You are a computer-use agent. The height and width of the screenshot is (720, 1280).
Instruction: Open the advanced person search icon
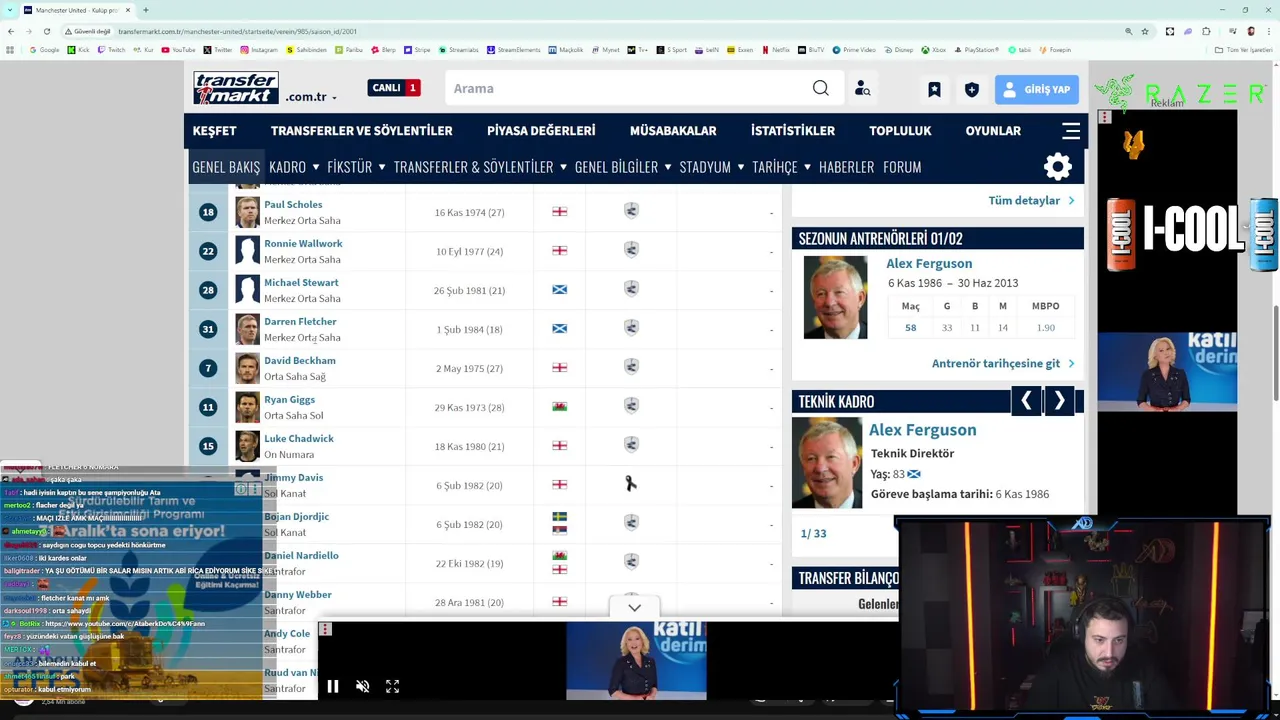point(862,89)
